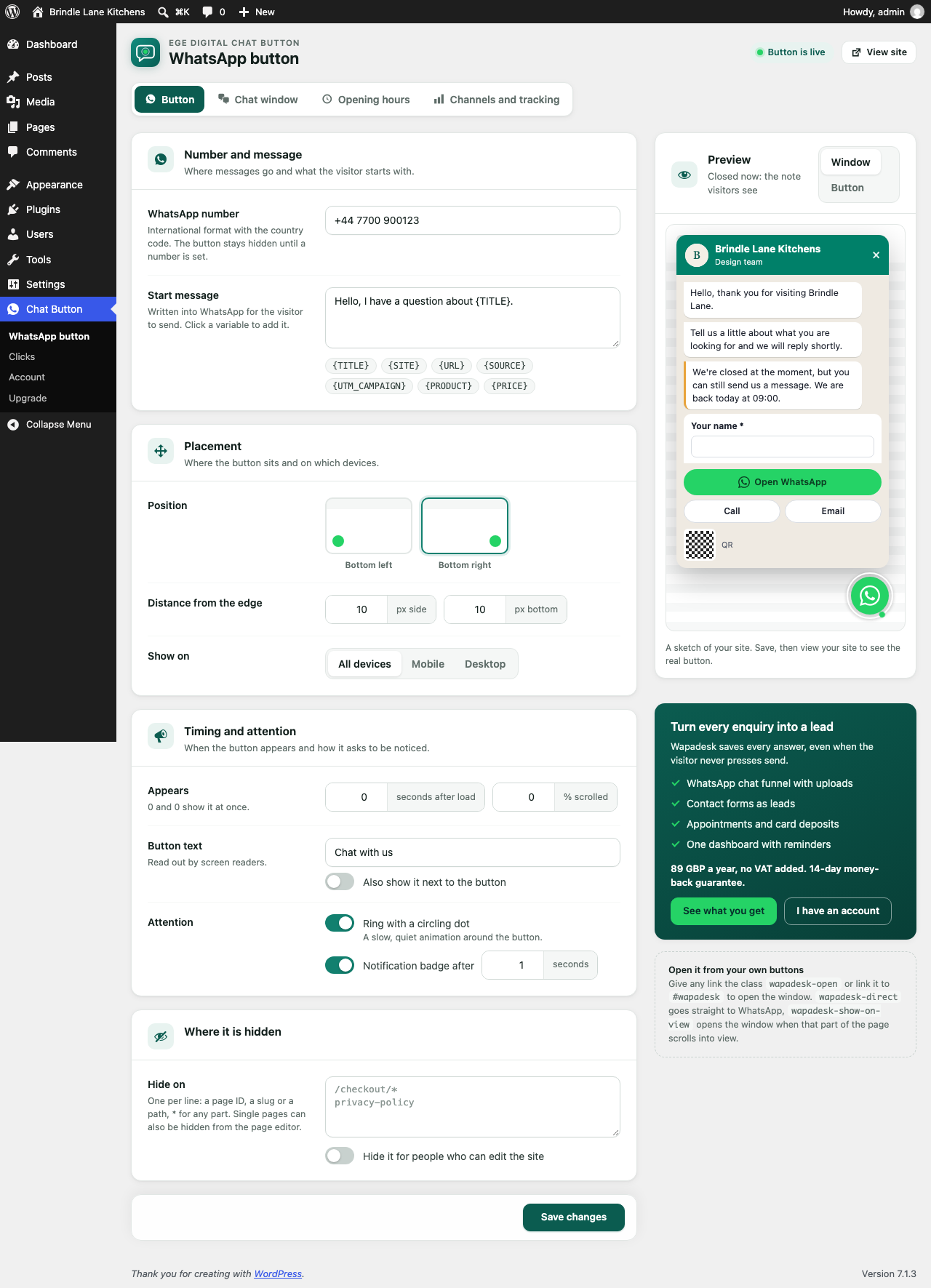Switch to the Opening hours tab
The height and width of the screenshot is (1288, 931).
click(x=366, y=100)
